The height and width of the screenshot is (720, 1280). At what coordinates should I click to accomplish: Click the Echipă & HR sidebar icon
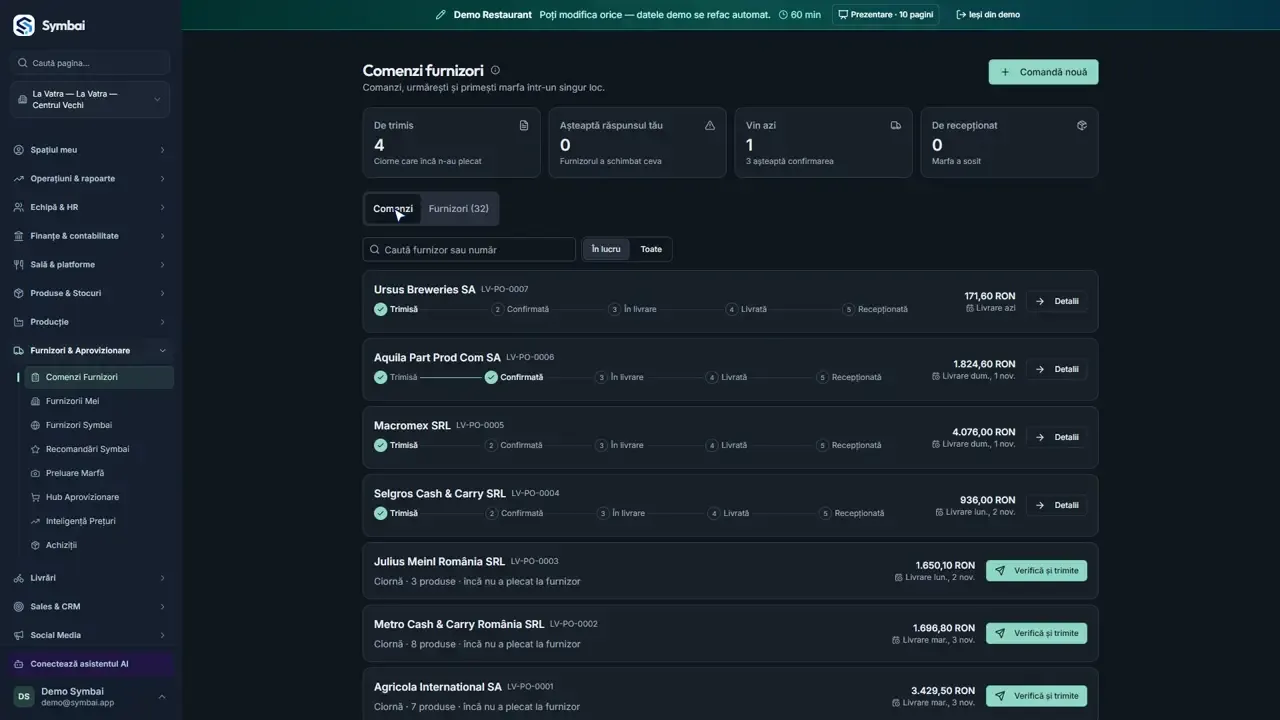coord(19,207)
